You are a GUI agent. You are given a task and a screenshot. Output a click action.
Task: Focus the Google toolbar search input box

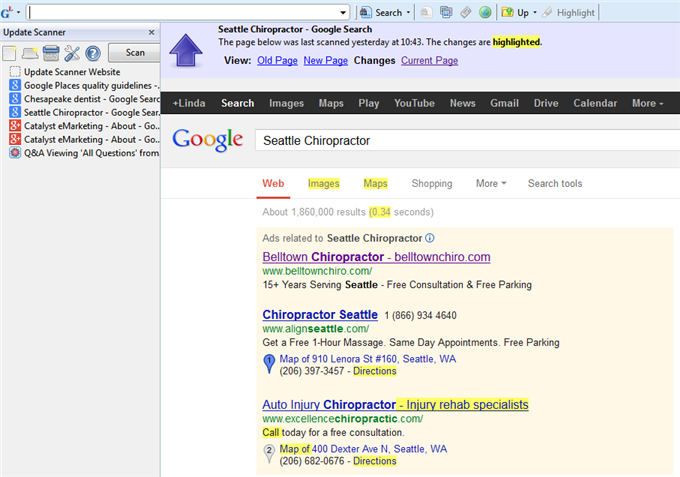(x=182, y=13)
